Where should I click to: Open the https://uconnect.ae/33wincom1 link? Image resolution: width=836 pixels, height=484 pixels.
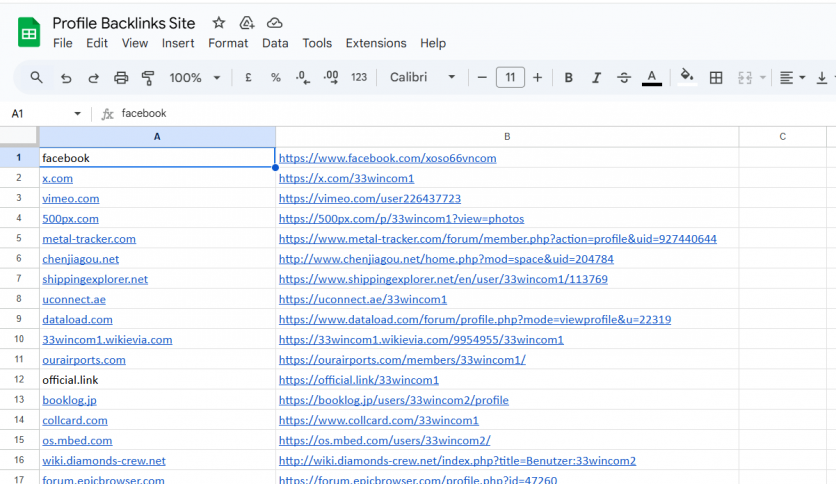tap(363, 300)
